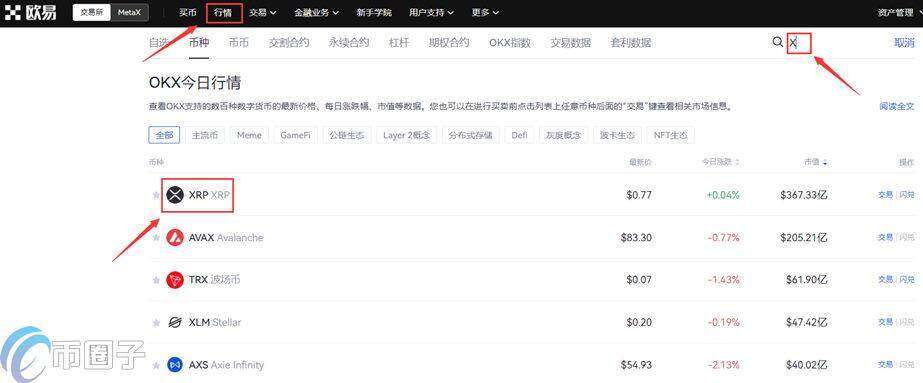This screenshot has width=923, height=383.
Task: Open the 更多 dropdown menu
Action: coord(486,12)
